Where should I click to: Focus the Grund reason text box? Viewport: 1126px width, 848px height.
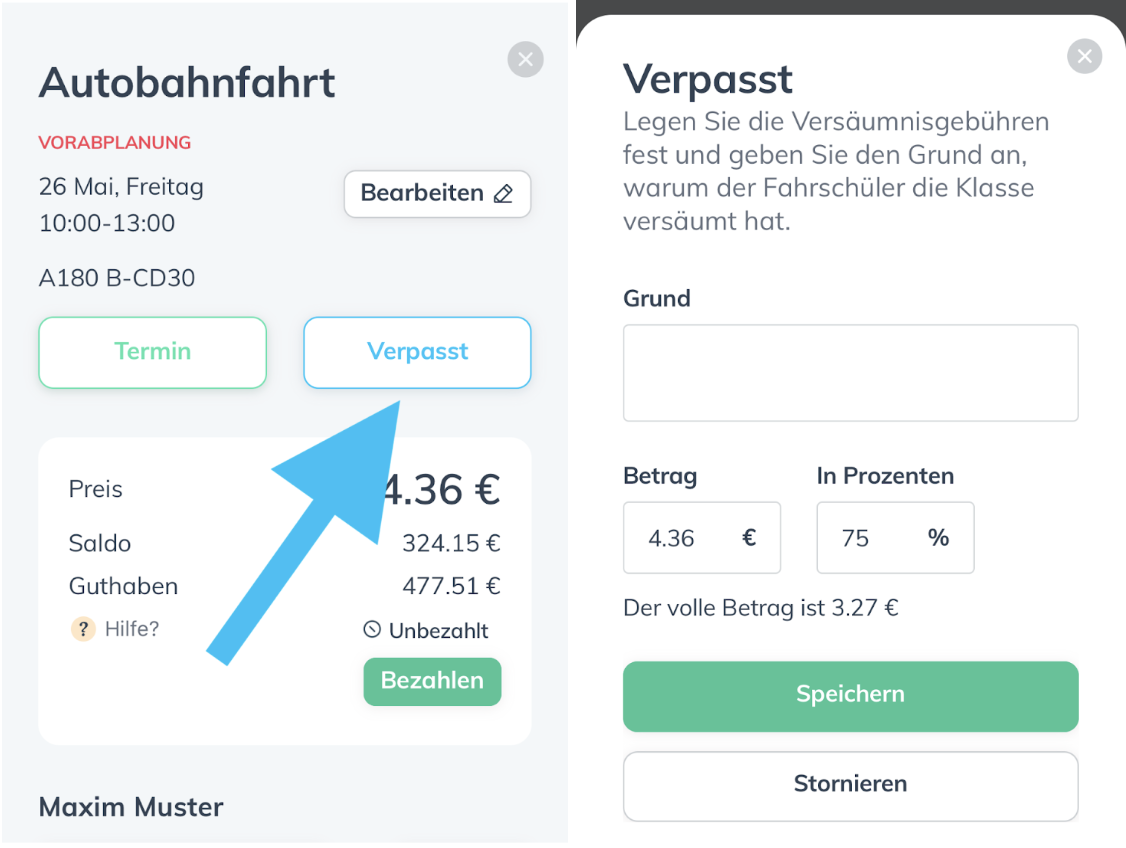pos(850,373)
